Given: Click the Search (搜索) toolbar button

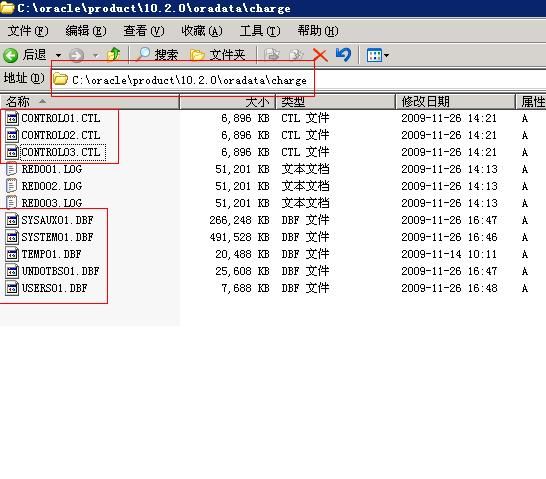Looking at the screenshot, I should tap(157, 55).
